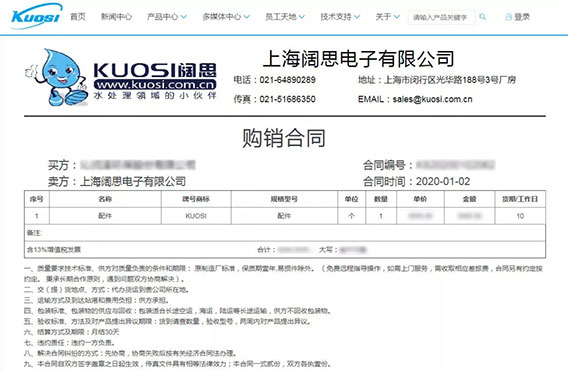The height and width of the screenshot is (371, 568).
Task: Expand 技术支持 dropdown chevron
Action: click(x=357, y=17)
